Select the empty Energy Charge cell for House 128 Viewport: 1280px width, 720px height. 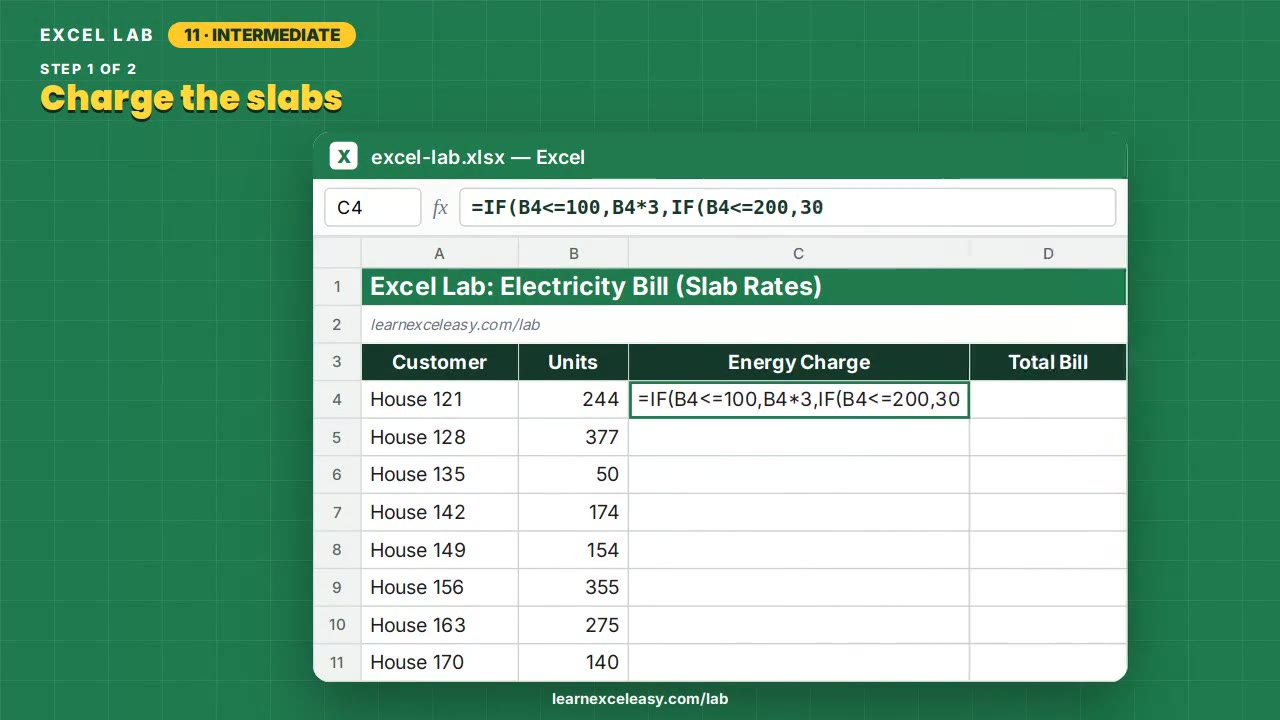[x=799, y=437]
